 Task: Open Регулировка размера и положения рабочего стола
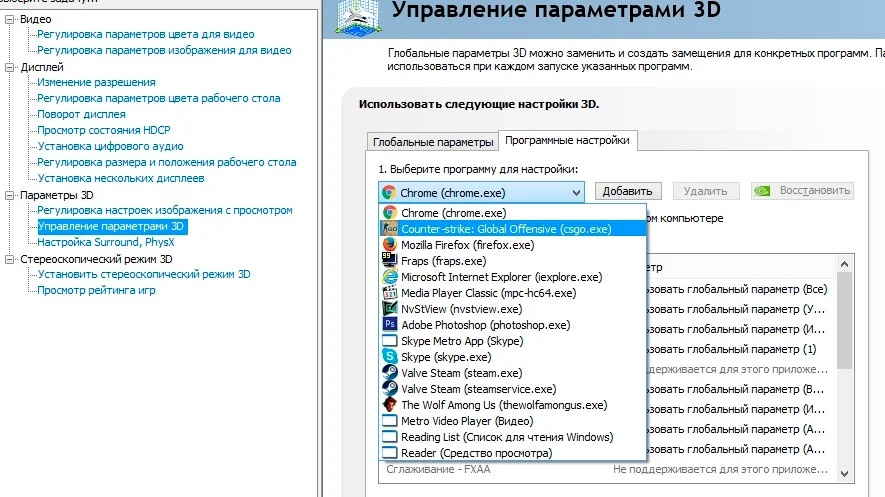(x=167, y=162)
